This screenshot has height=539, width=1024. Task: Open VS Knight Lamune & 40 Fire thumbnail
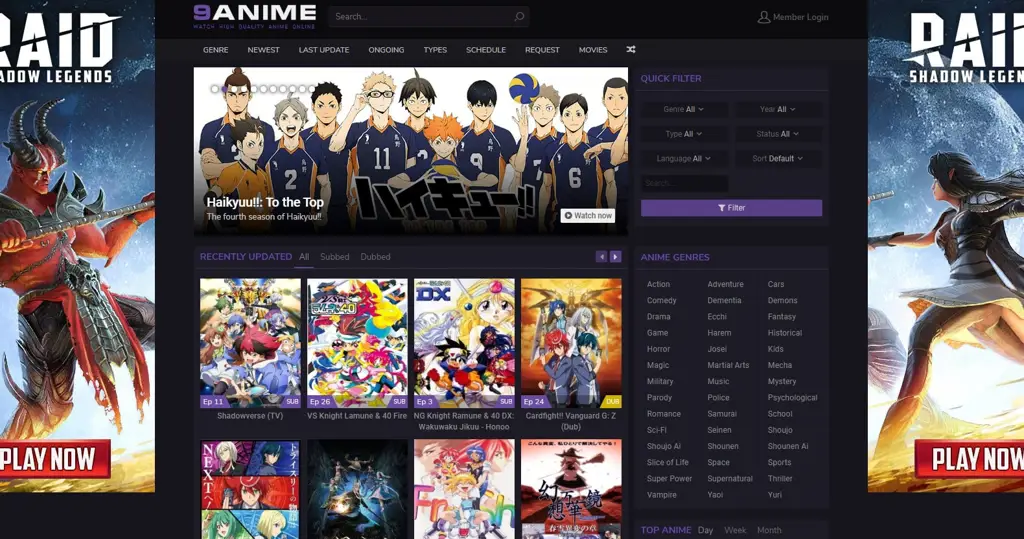(x=357, y=343)
